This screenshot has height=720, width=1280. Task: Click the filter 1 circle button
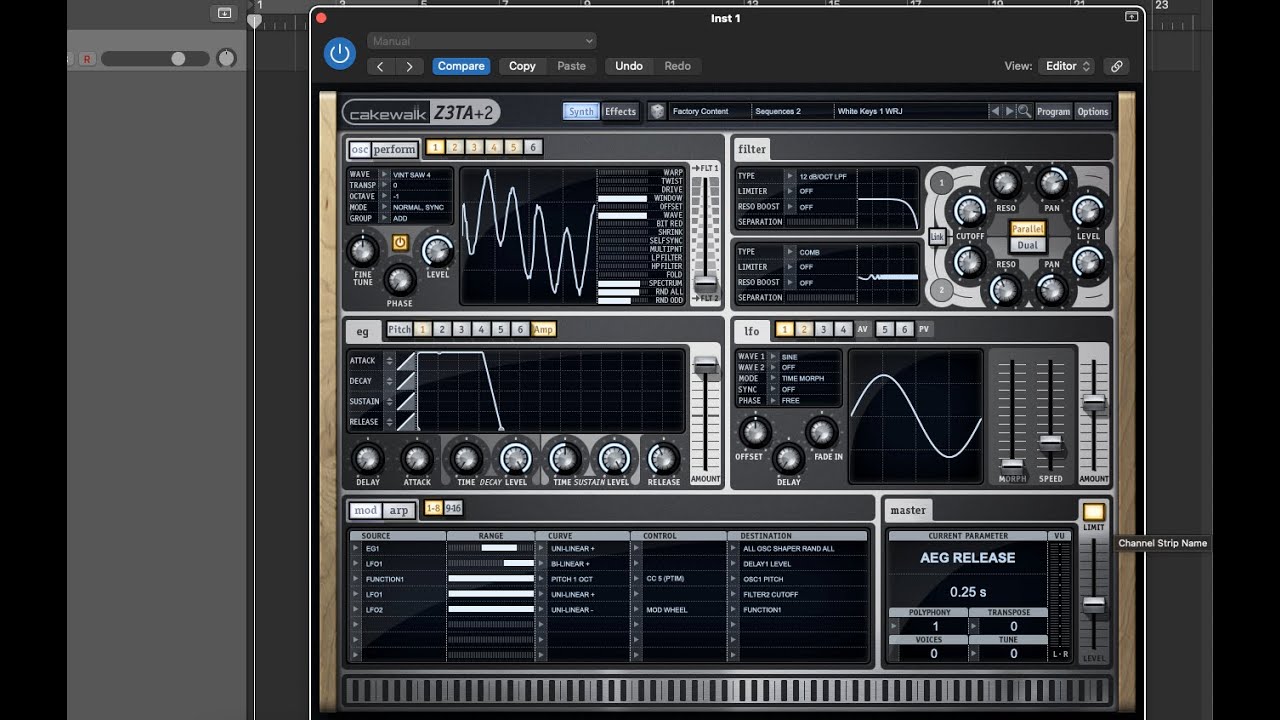(x=940, y=183)
